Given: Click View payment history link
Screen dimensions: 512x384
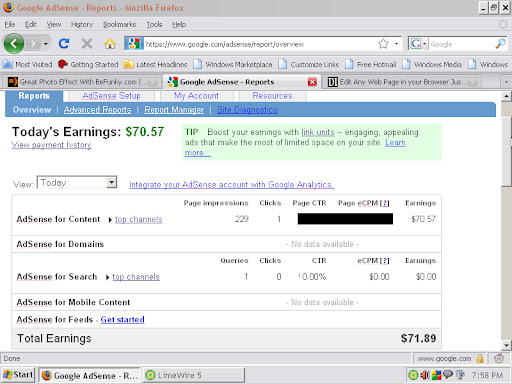Looking at the screenshot, I should 51,145.
